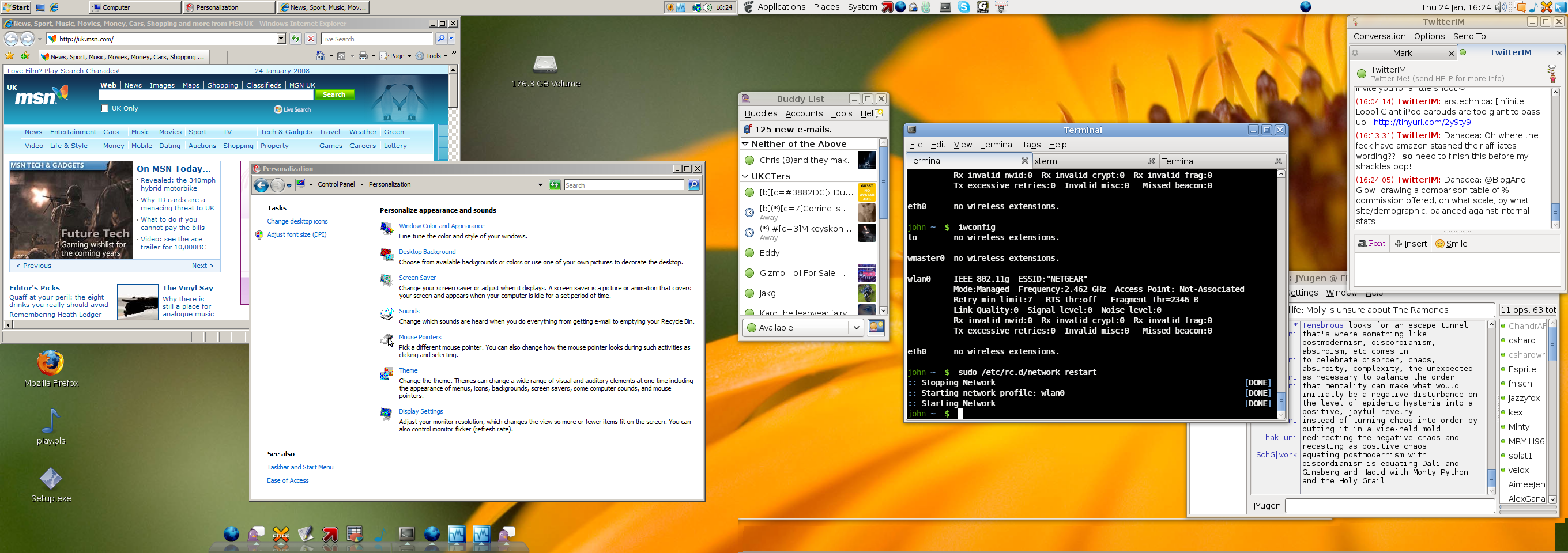This screenshot has height=553, width=1568.
Task: Click the Personalization window Back arrow
Action: (261, 185)
